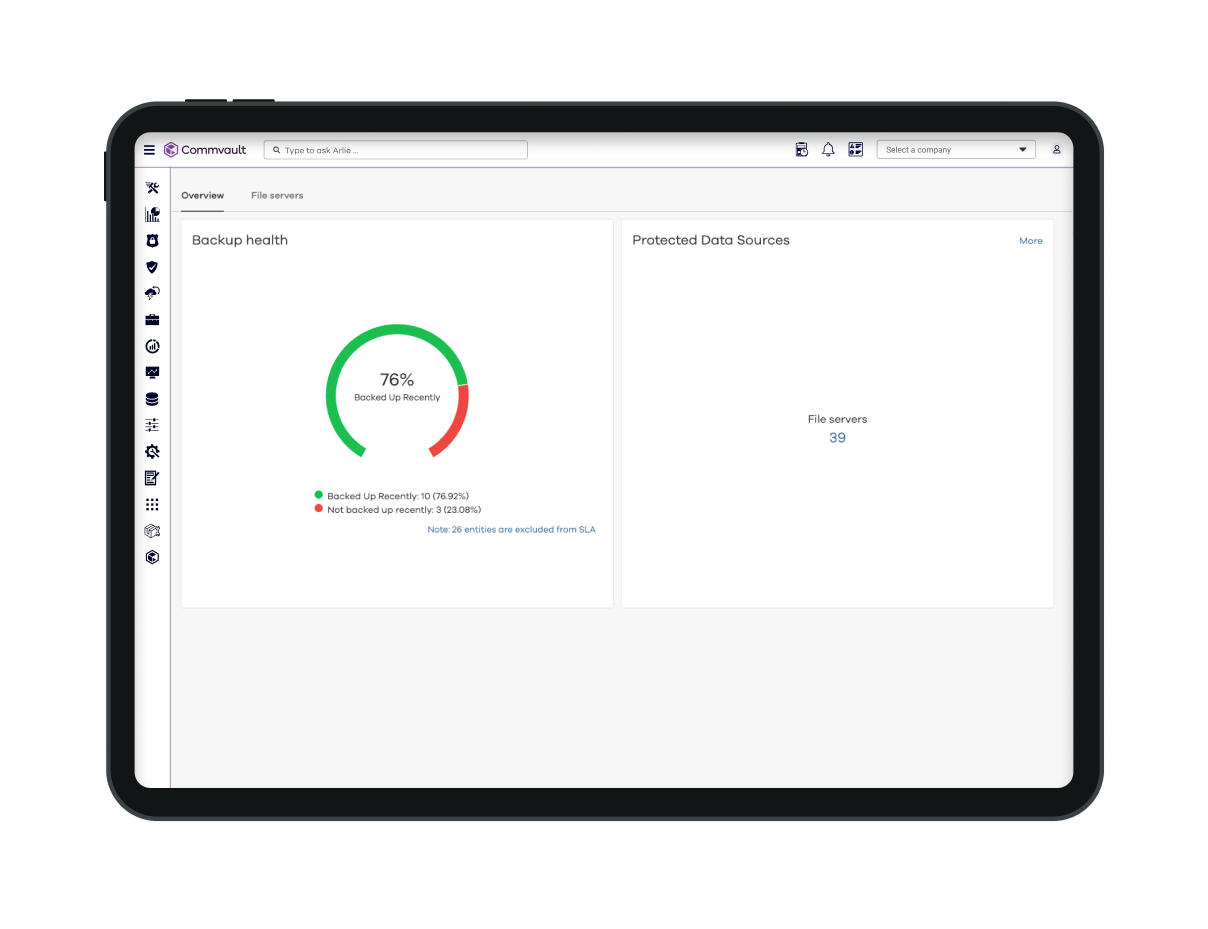Click the Type to ask Arlie search field
Screen dimensions: 1208x929
pyautogui.click(x=396, y=150)
